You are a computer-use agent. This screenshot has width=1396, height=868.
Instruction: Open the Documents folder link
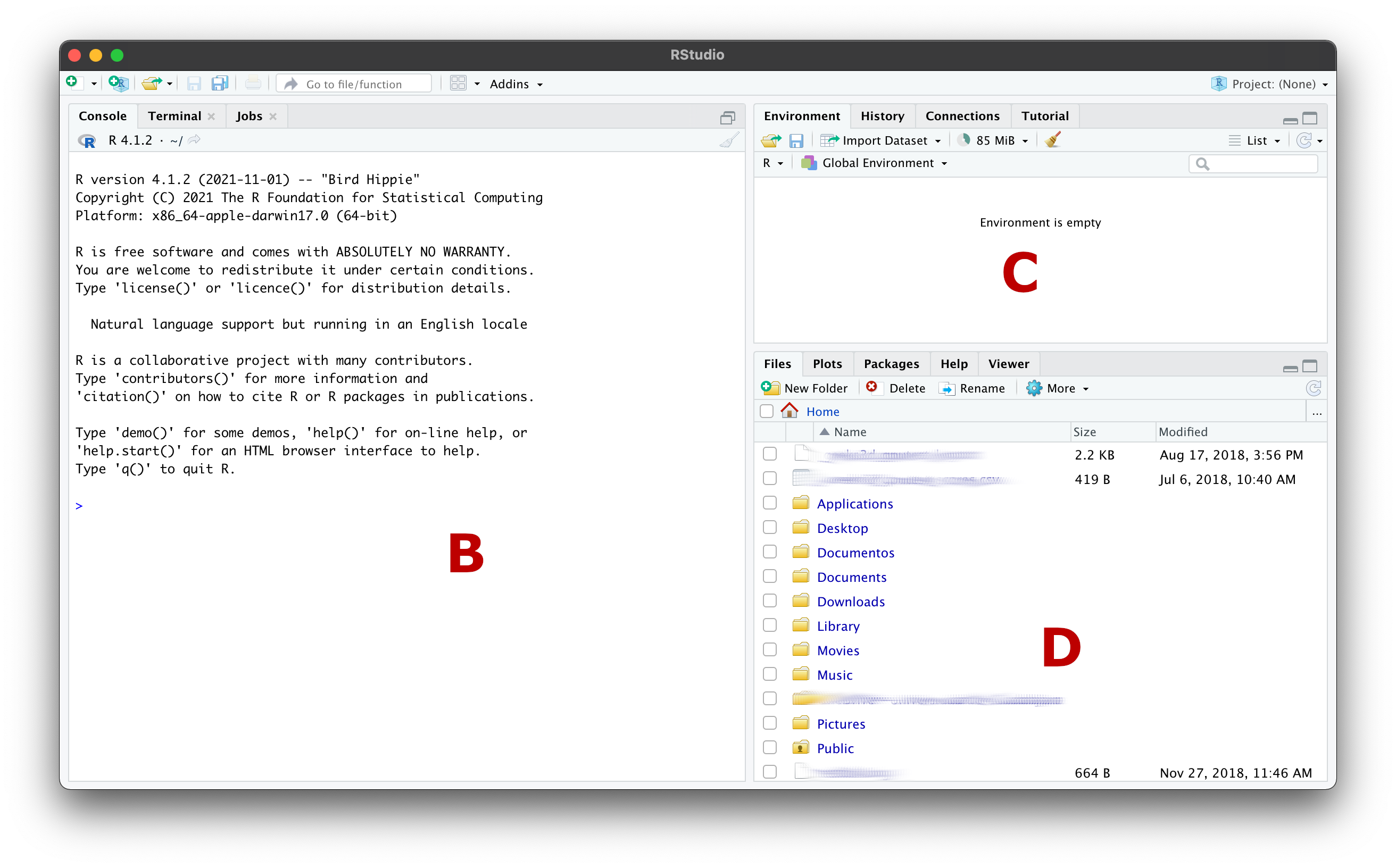point(851,577)
